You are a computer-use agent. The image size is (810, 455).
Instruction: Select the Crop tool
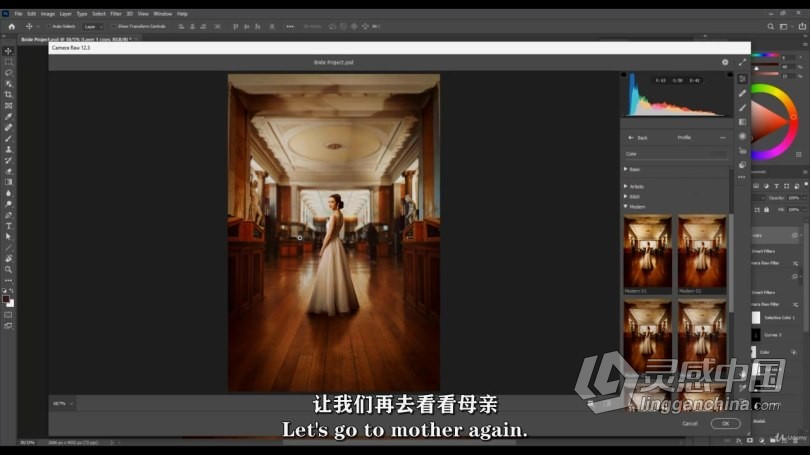(x=8, y=95)
